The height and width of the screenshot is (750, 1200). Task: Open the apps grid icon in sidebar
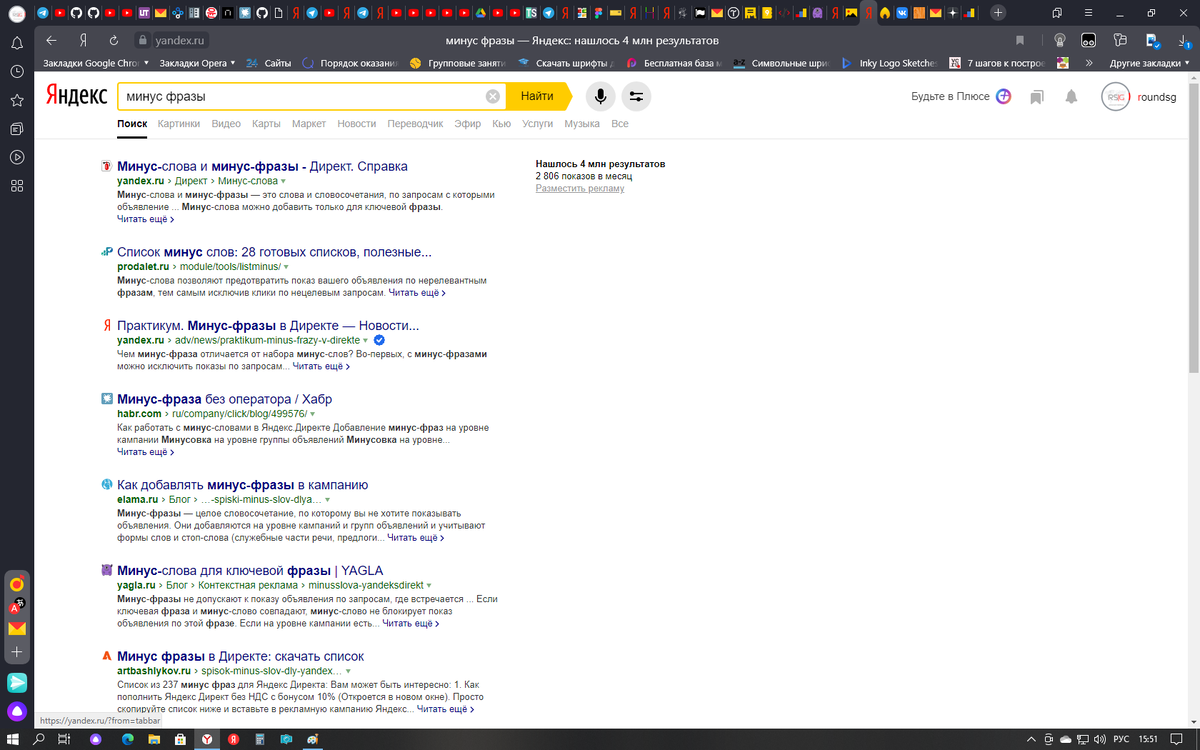(x=17, y=186)
